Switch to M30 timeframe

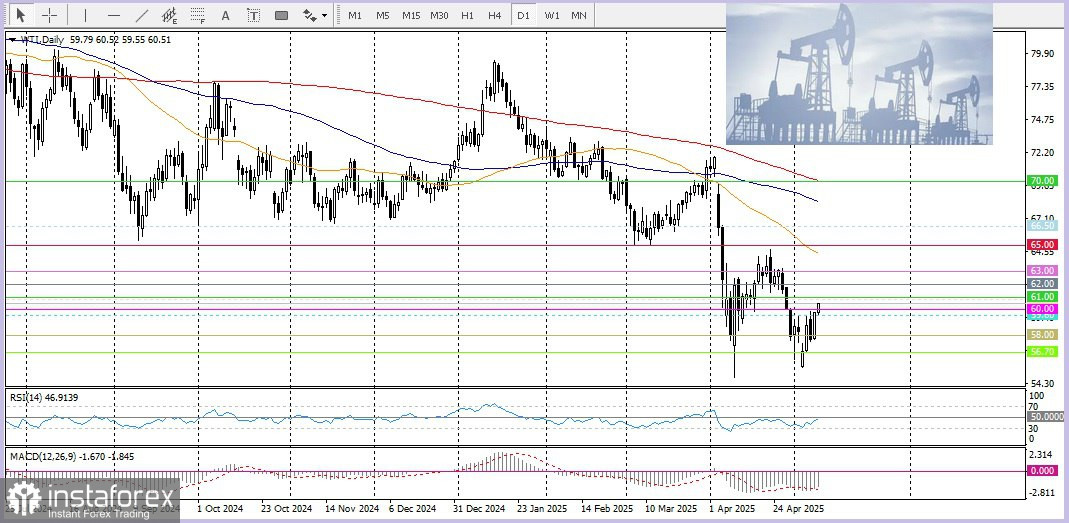click(x=439, y=14)
